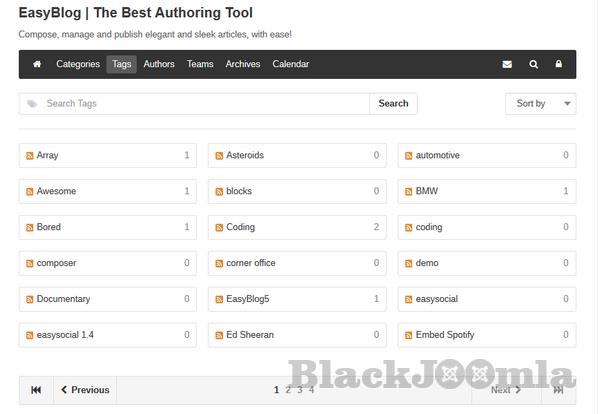600x414 pixels.
Task: Click the lock login icon
Action: click(559, 64)
